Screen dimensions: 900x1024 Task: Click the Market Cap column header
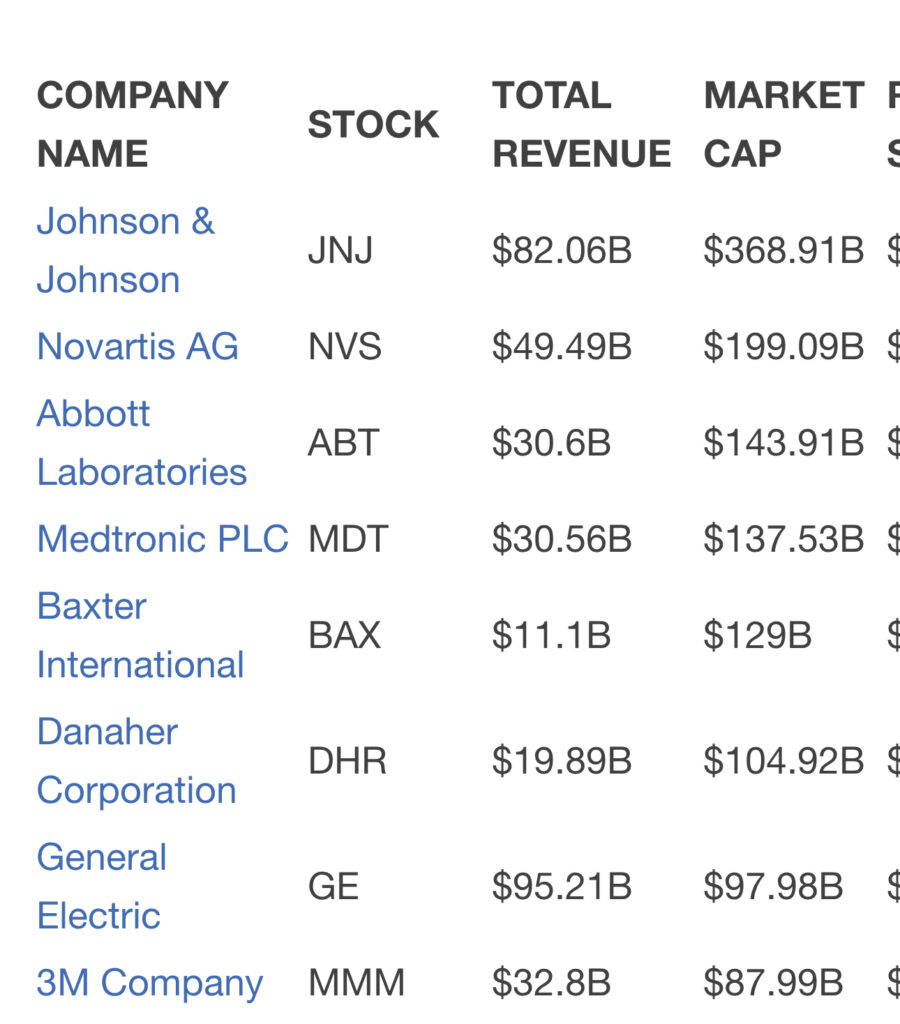tap(784, 124)
